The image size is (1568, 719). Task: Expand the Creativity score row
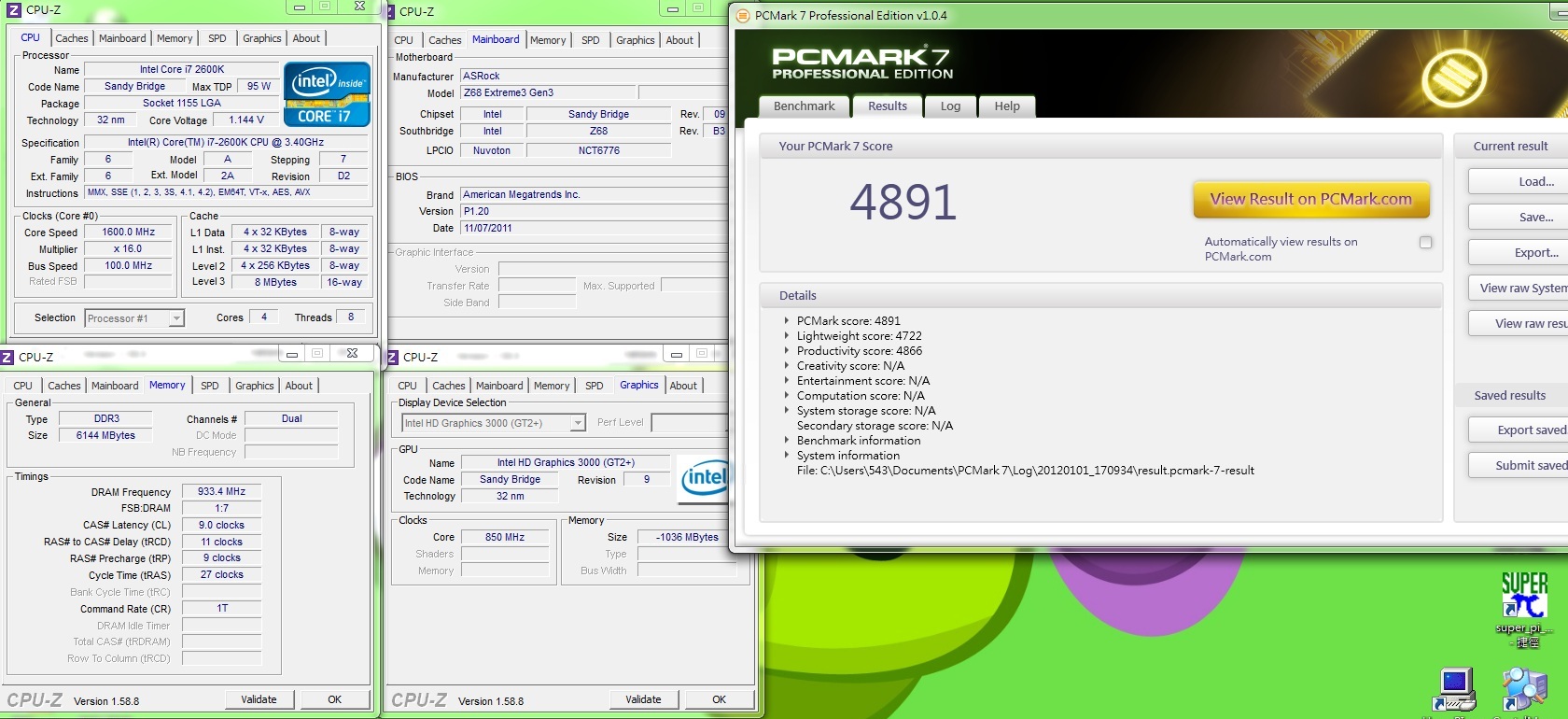[786, 365]
